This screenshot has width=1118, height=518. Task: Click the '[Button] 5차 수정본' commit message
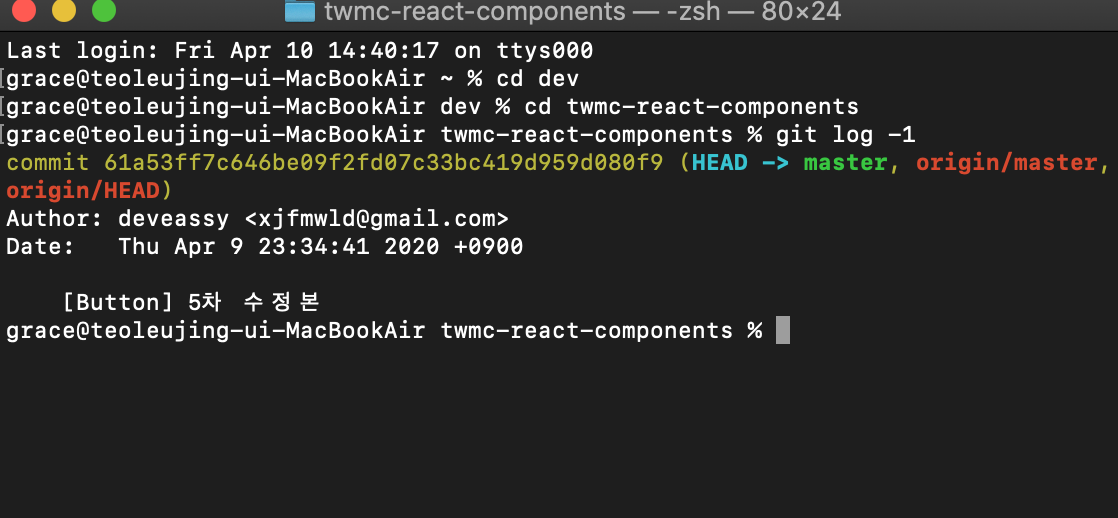pos(190,303)
